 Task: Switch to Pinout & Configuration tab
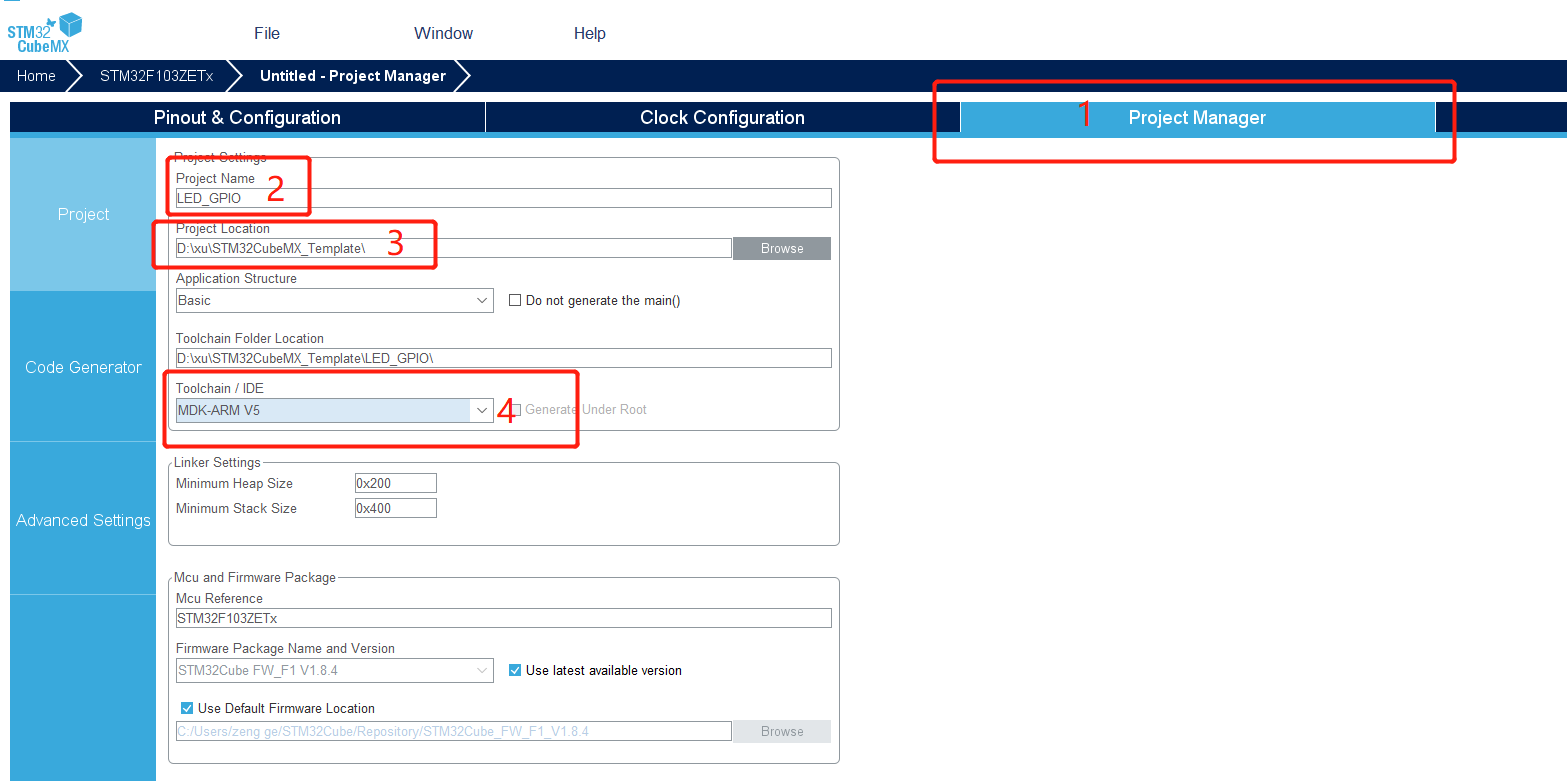[x=247, y=117]
